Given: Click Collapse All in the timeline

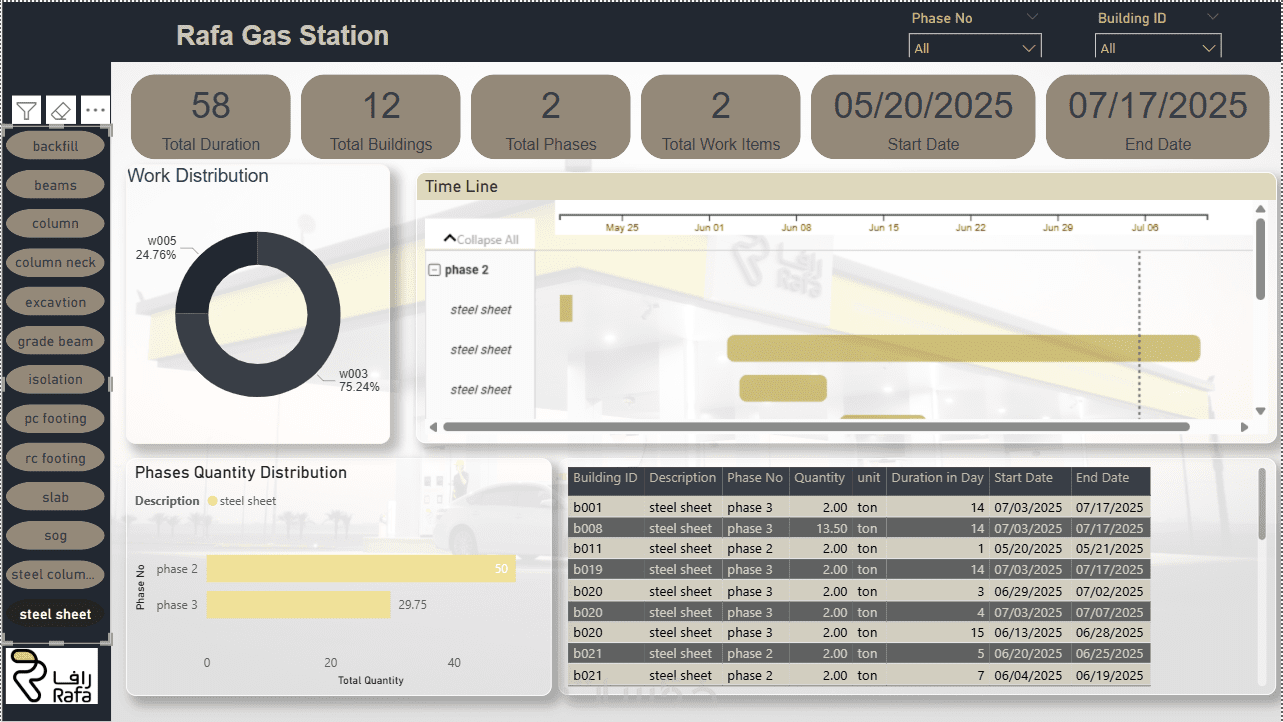Looking at the screenshot, I should coord(481,240).
